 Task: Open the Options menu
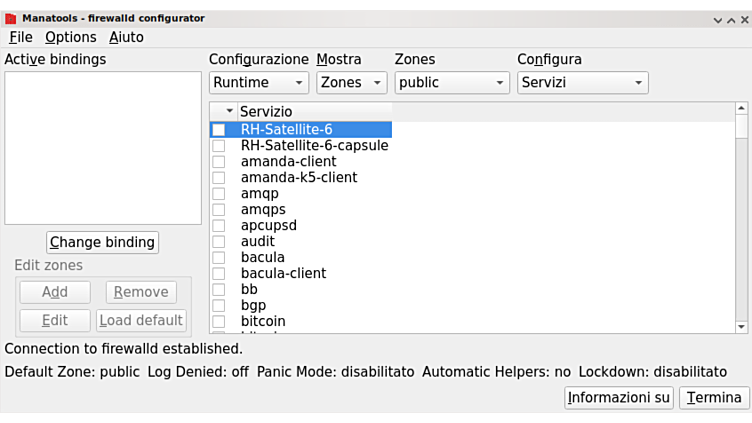71,37
